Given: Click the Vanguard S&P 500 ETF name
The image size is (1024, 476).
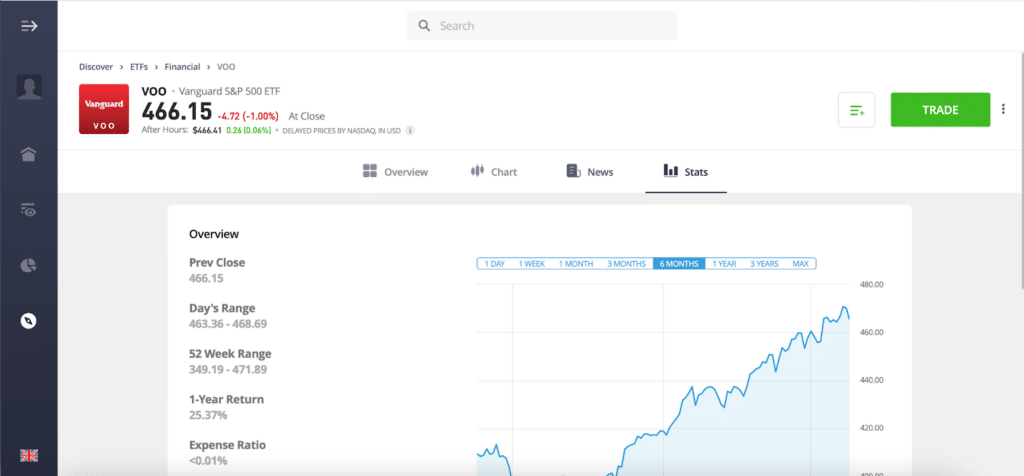Looking at the screenshot, I should pos(229,91).
